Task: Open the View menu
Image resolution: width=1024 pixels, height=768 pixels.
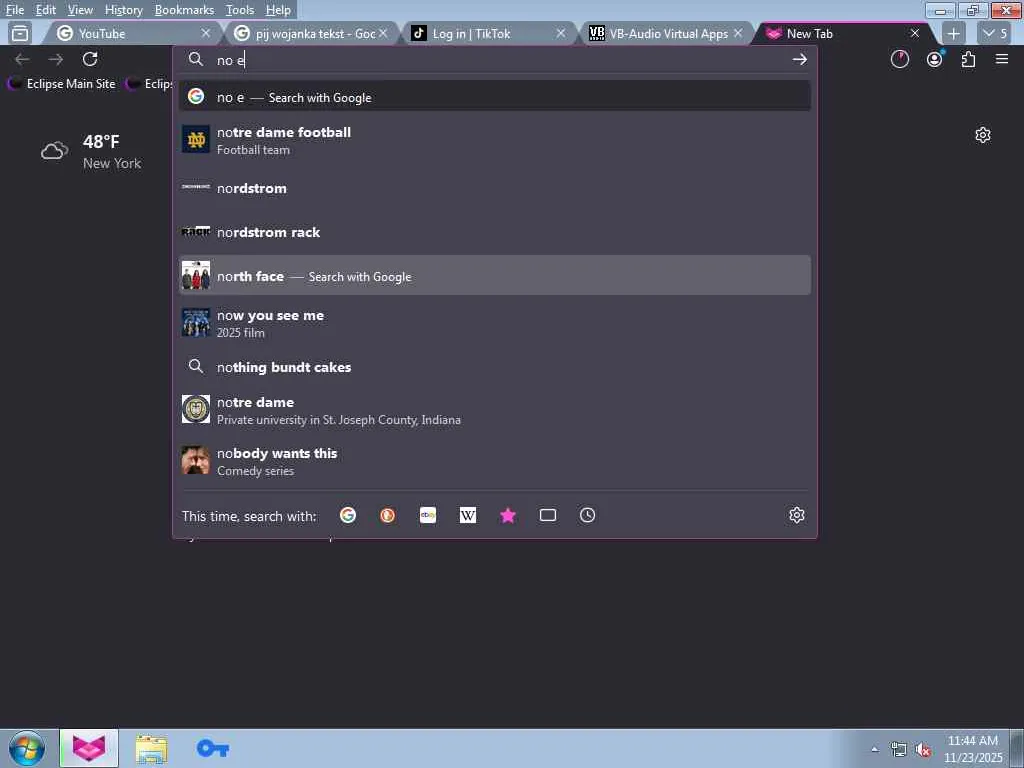Action: click(x=80, y=10)
